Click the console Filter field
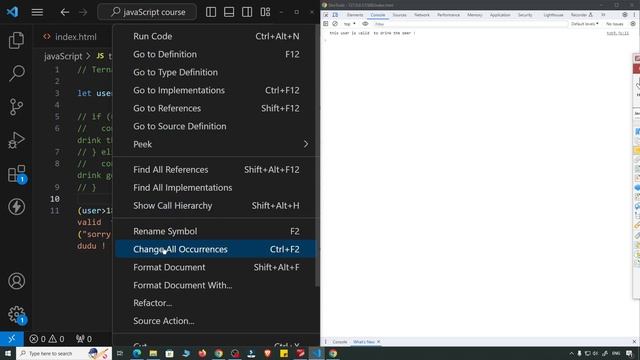This screenshot has height=360, width=640. click(470, 24)
